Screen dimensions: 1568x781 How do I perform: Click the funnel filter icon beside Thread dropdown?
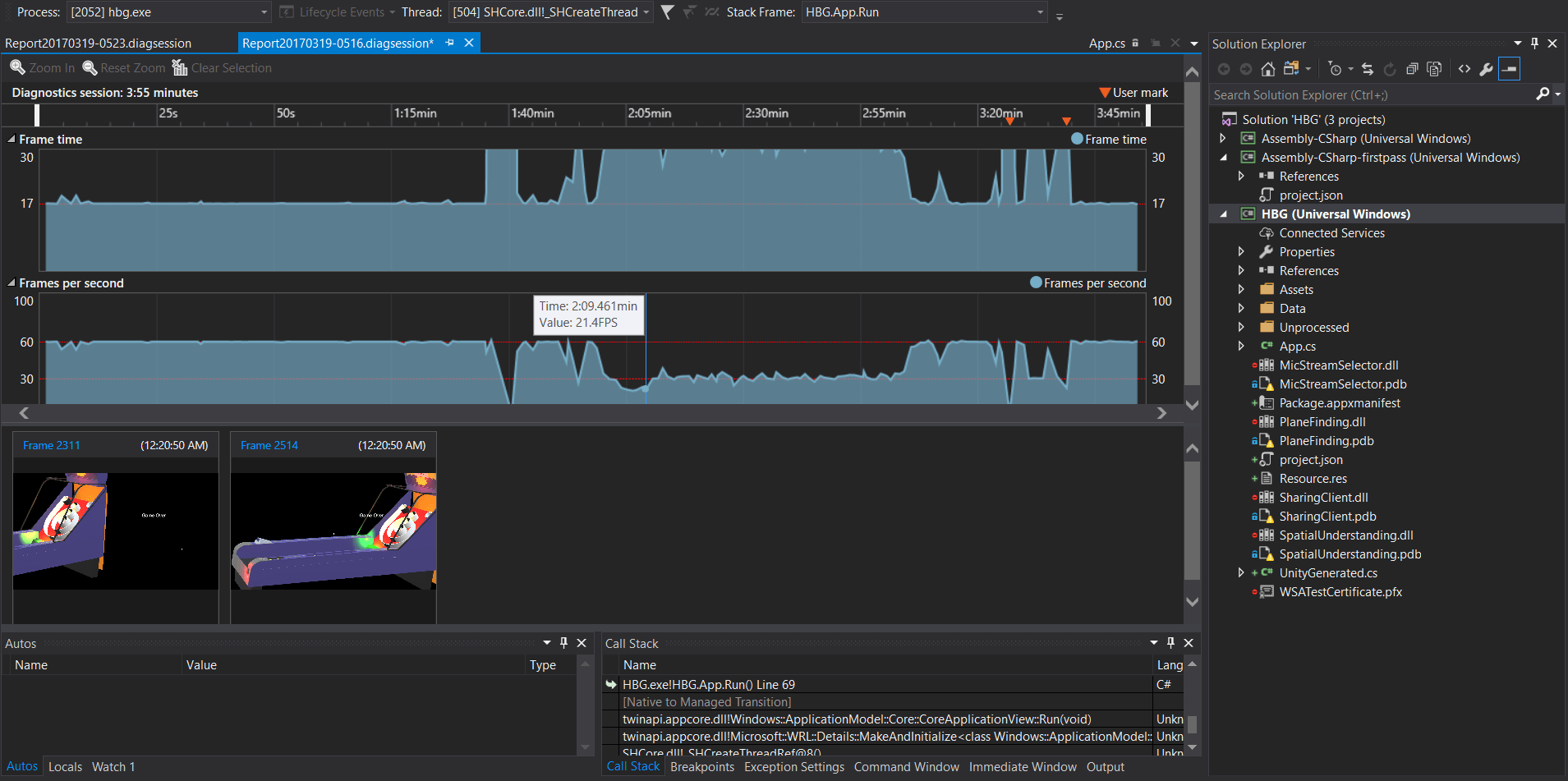pos(667,12)
